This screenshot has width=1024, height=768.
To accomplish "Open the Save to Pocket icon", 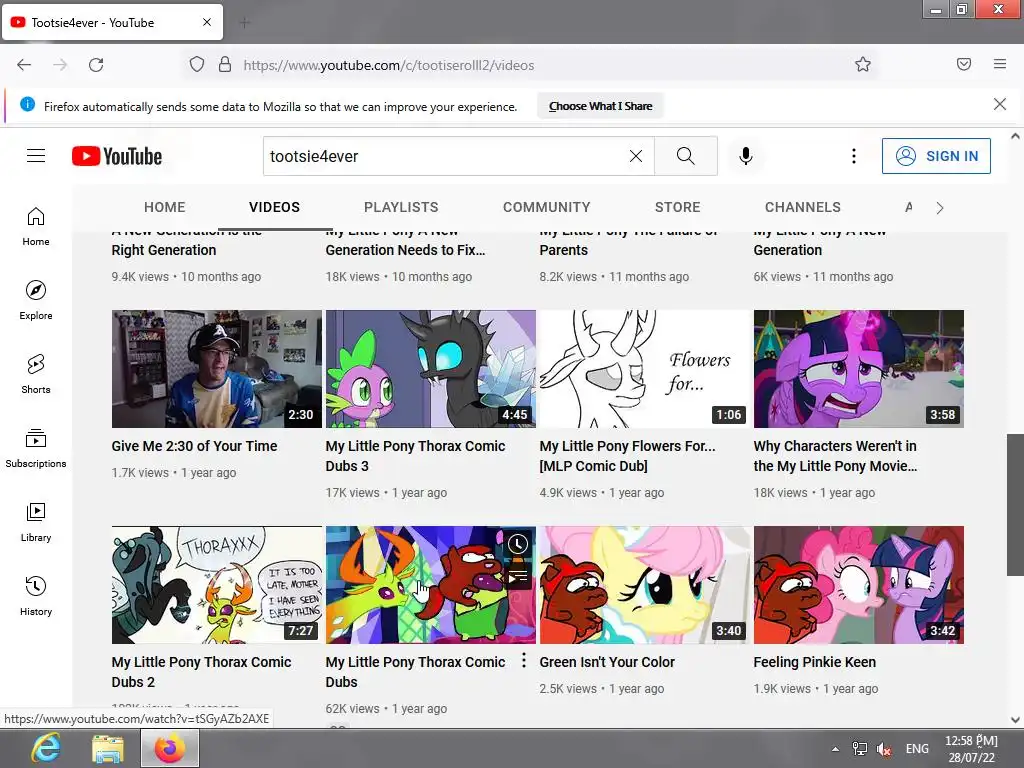I will (x=964, y=64).
